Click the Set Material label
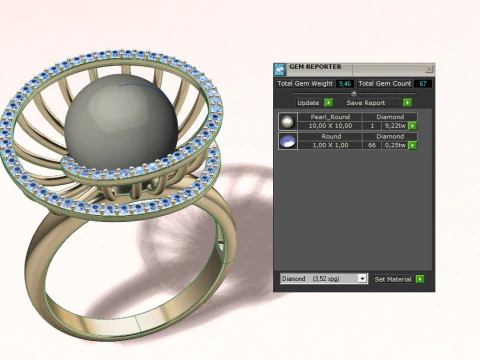This screenshot has height=360, width=480. (x=393, y=279)
